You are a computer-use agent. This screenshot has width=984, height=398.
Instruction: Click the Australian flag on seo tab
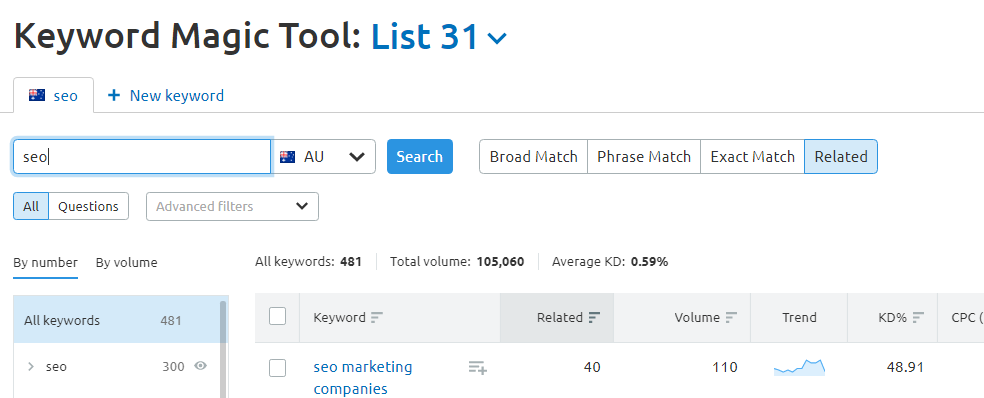37,95
